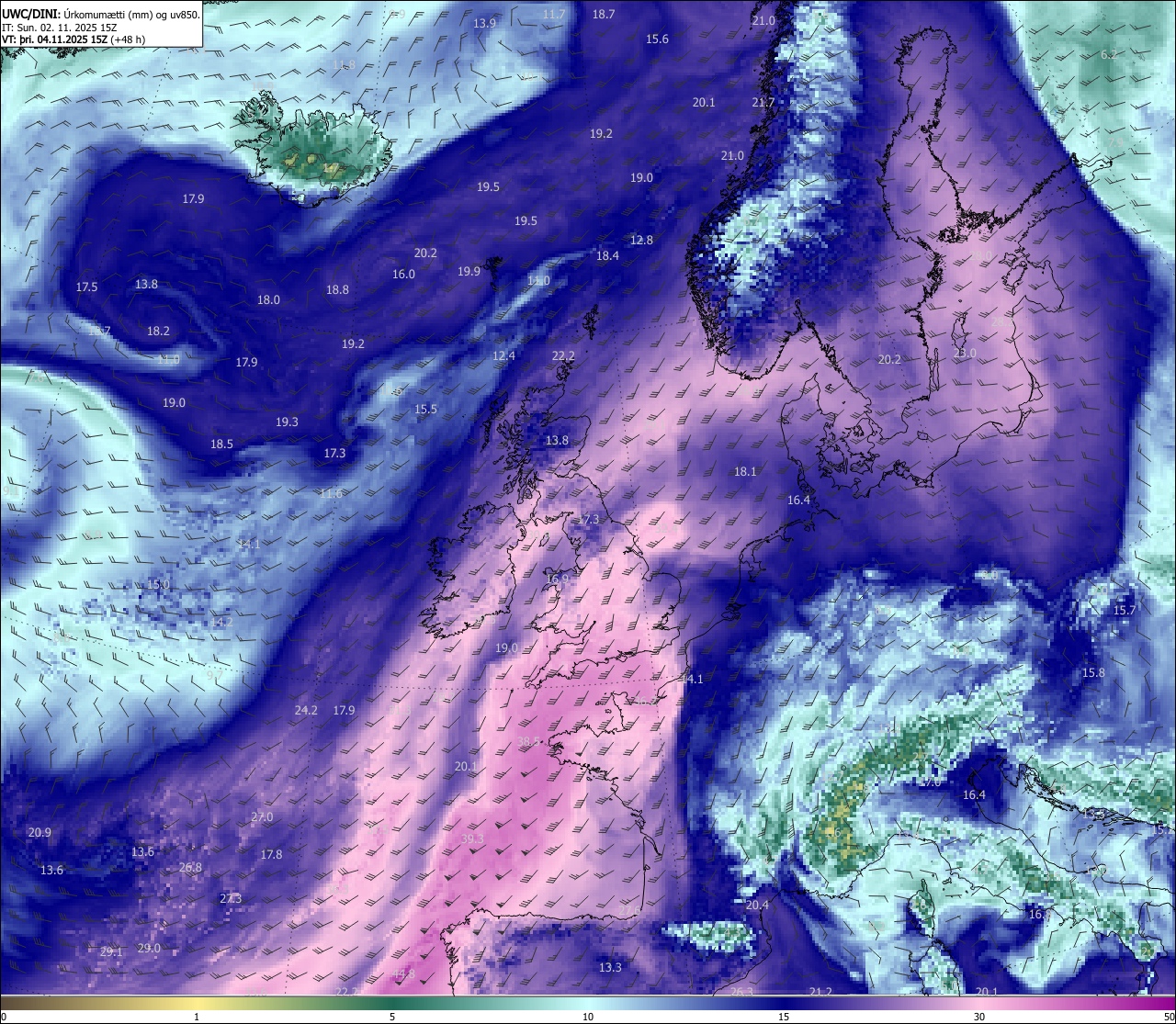Click the 6.2 value in the top right corner

point(1109,54)
